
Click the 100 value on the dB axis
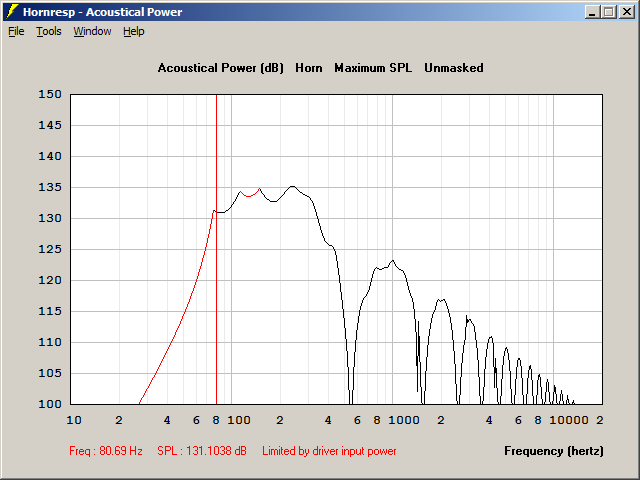[50, 404]
